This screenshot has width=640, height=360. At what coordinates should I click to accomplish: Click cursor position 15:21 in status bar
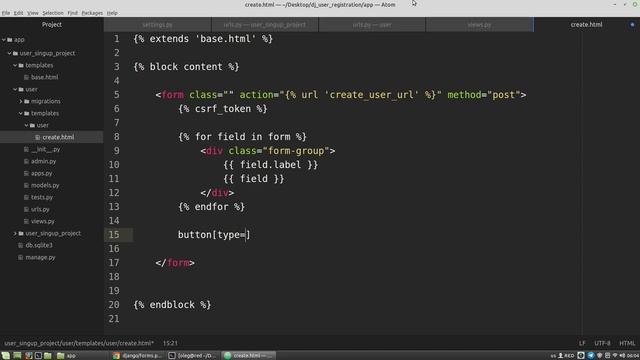pos(170,343)
